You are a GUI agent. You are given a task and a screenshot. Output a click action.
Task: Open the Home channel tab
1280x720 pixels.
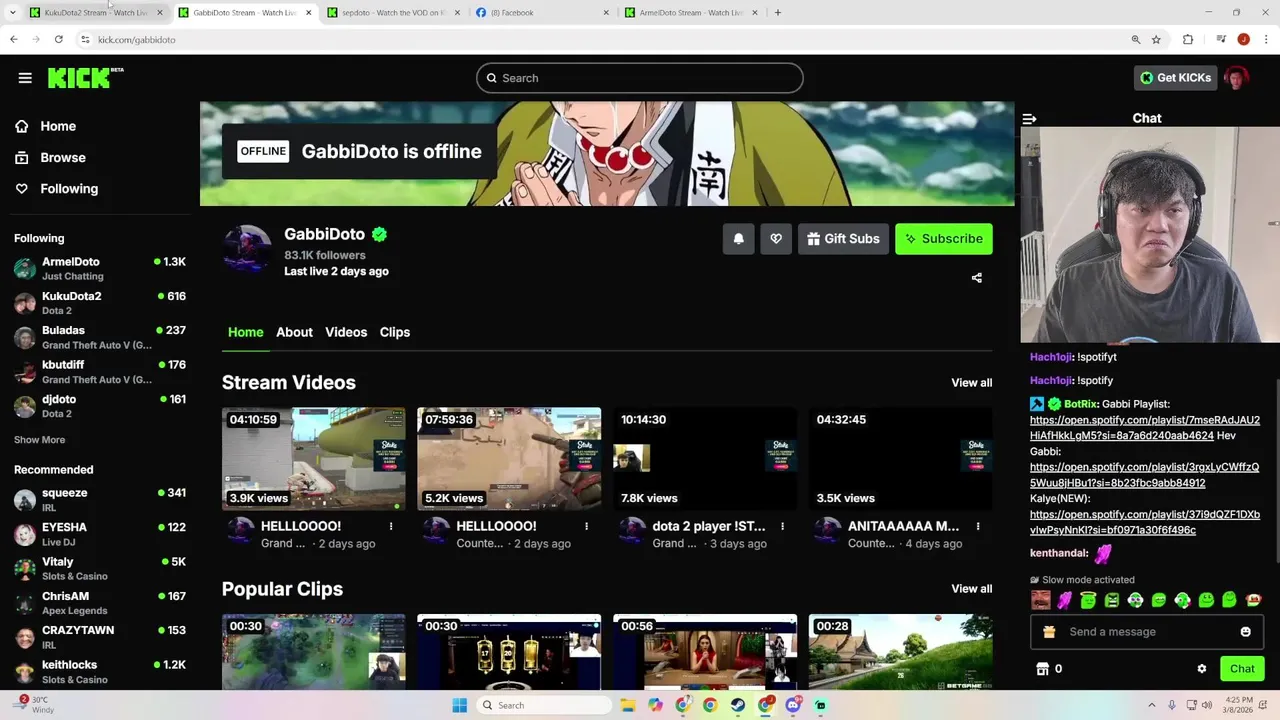pyautogui.click(x=245, y=332)
